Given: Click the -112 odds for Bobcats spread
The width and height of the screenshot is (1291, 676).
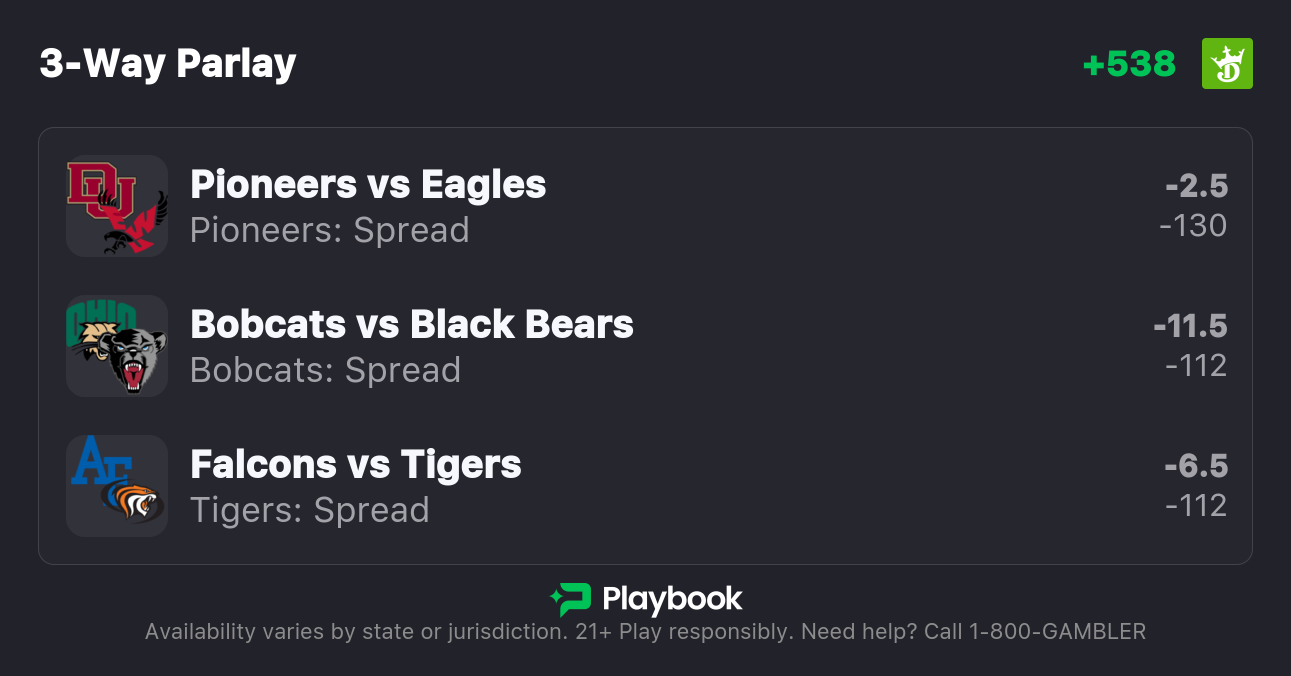Looking at the screenshot, I should click(1196, 366).
